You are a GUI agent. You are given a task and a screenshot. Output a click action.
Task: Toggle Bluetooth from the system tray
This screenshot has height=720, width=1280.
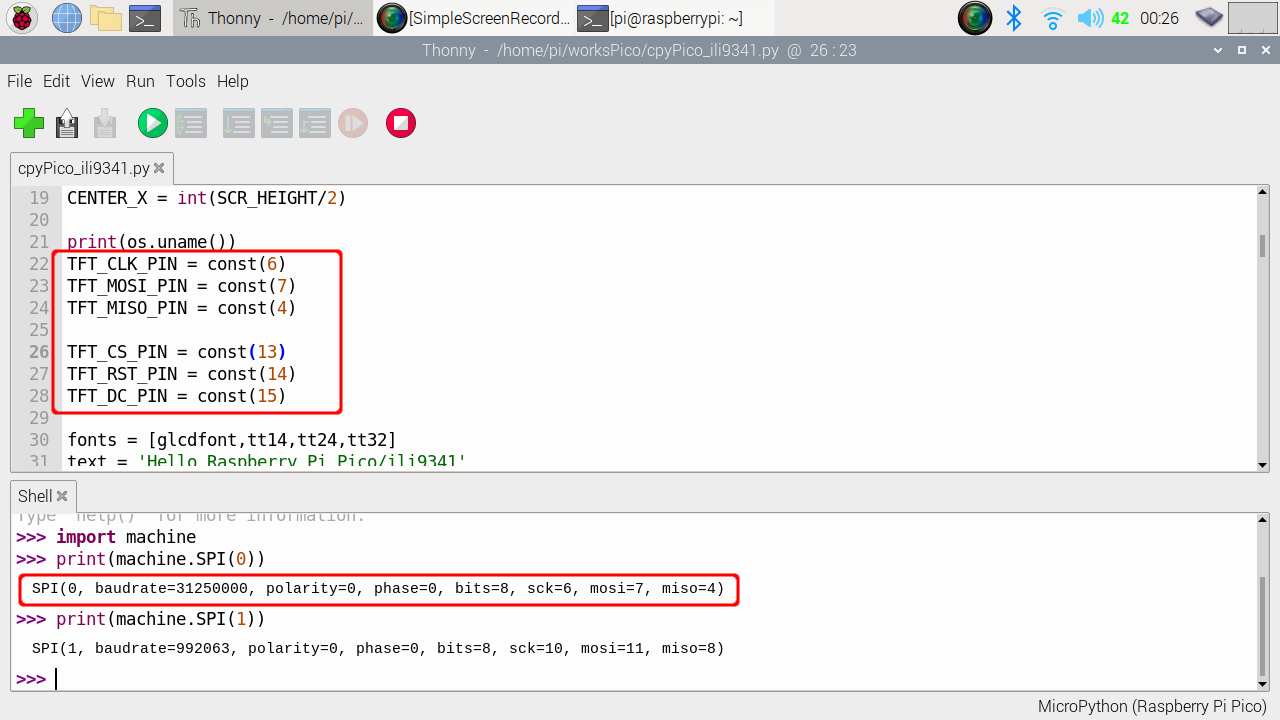click(1014, 17)
